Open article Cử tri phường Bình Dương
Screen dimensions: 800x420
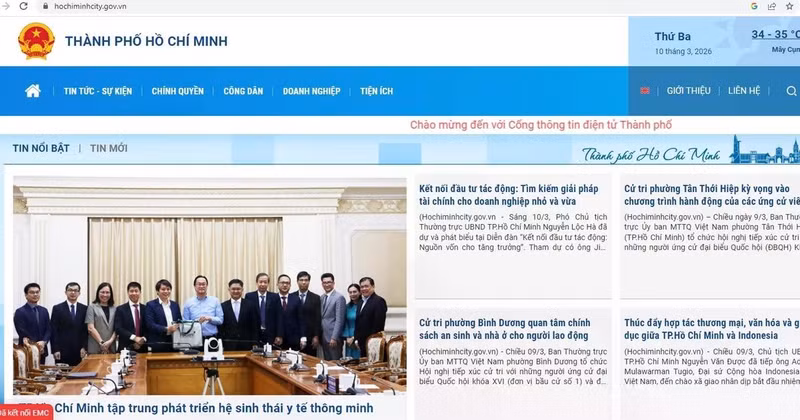[505, 329]
